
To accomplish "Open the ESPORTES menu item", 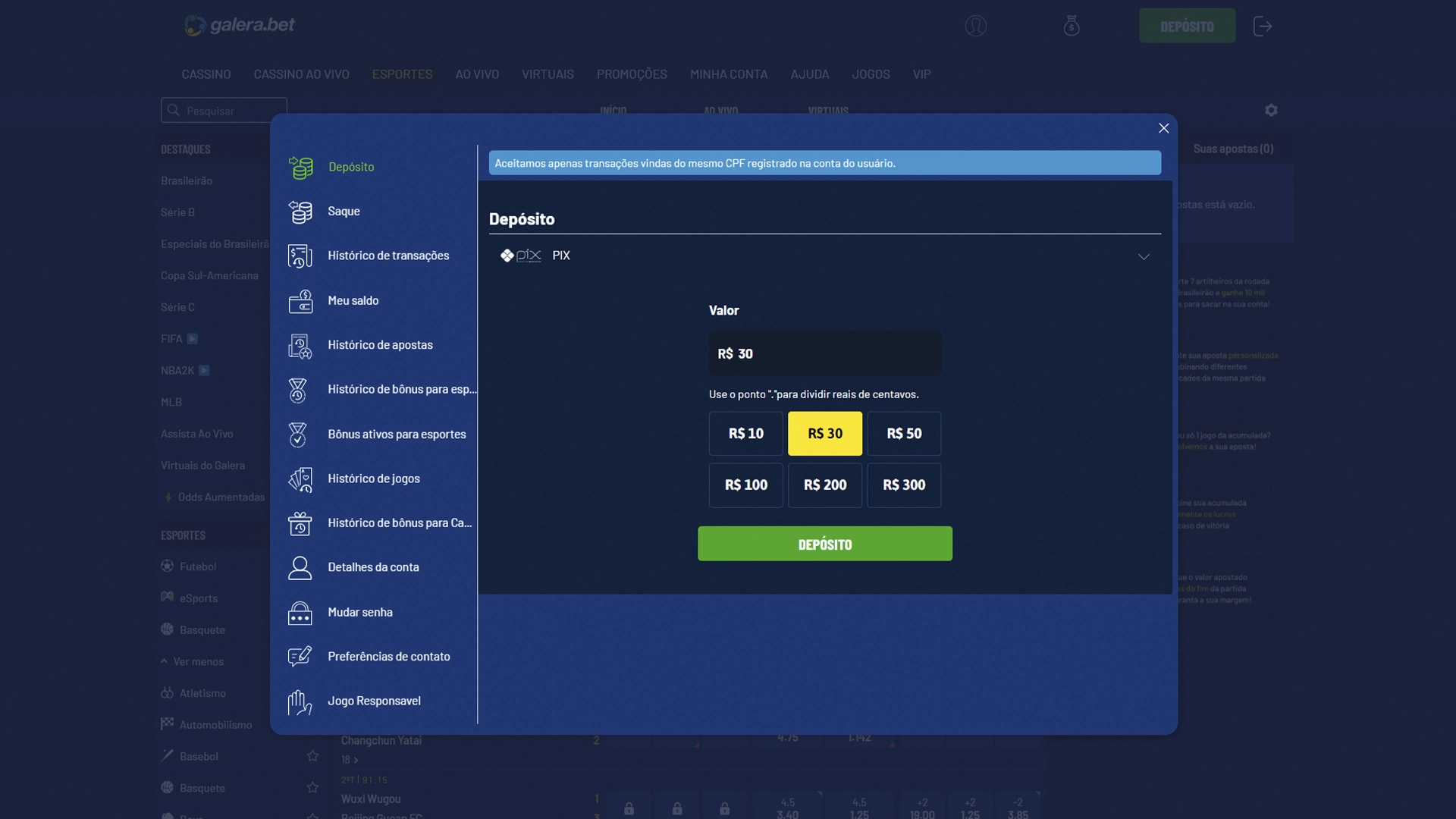I will pos(402,74).
